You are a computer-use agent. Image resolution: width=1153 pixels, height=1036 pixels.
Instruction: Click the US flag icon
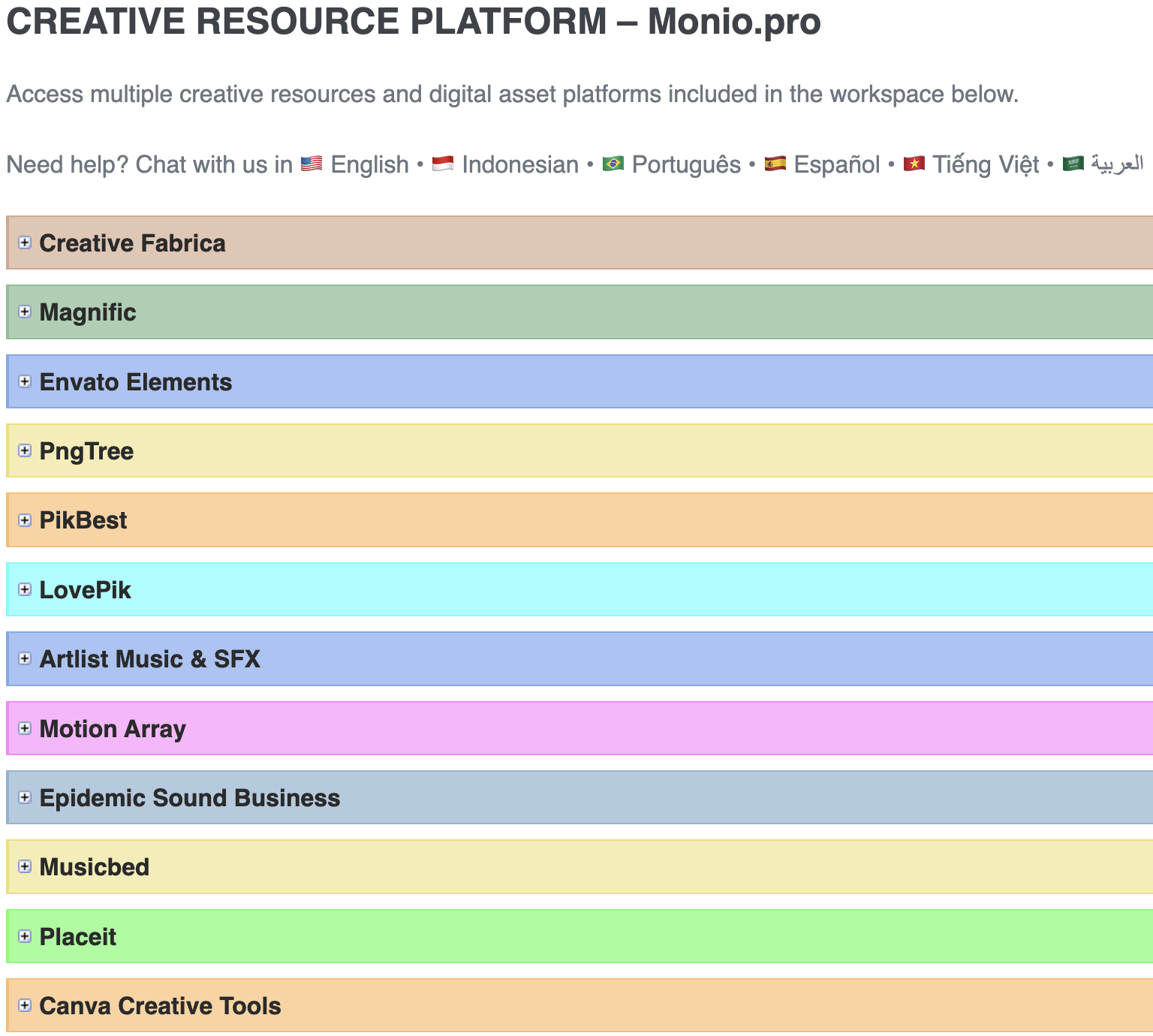tap(312, 164)
